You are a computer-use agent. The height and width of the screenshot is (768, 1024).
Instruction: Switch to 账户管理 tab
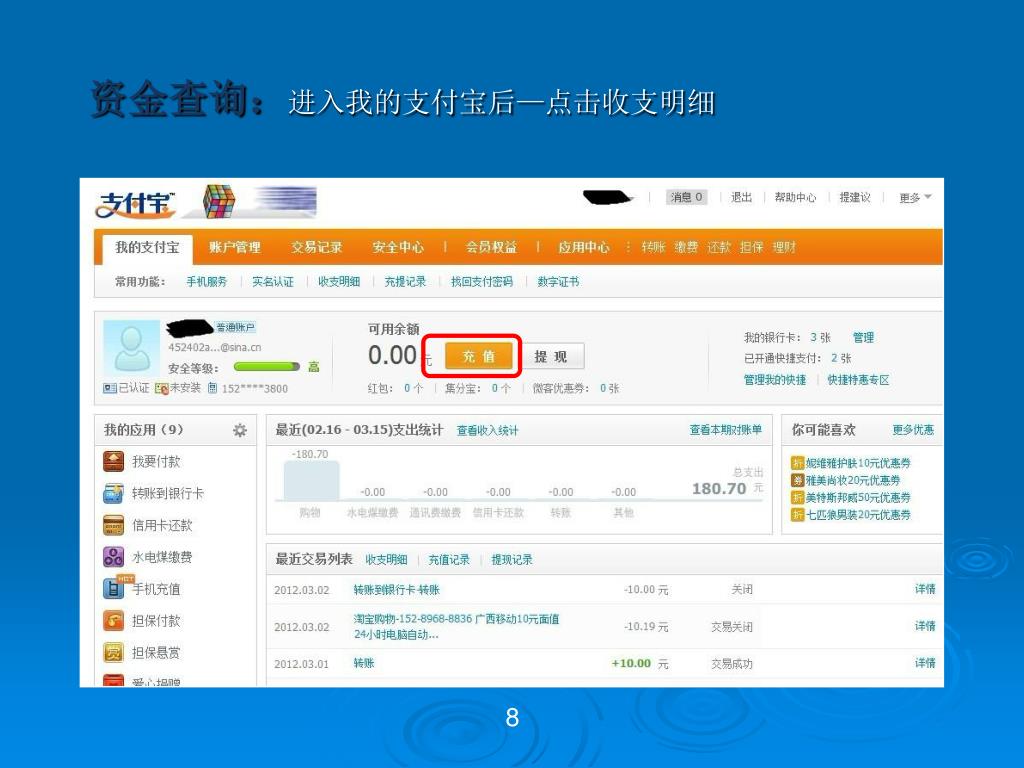[x=234, y=248]
